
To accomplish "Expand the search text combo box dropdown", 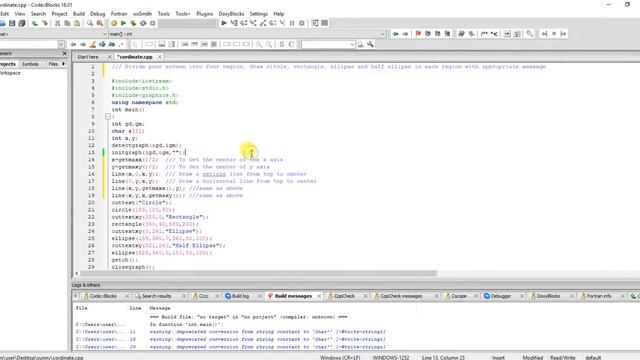I will pos(351,44).
